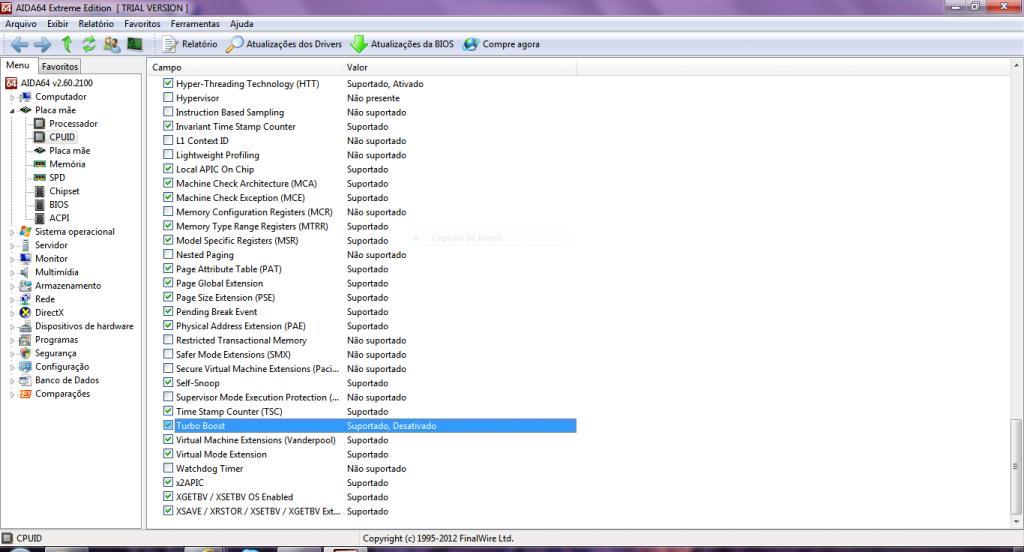Click the Servidor tree icon

click(x=25, y=245)
